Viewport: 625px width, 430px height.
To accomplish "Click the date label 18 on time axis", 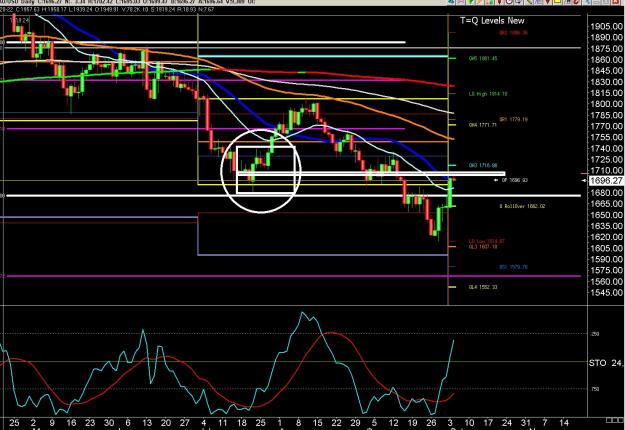I will coord(242,423).
